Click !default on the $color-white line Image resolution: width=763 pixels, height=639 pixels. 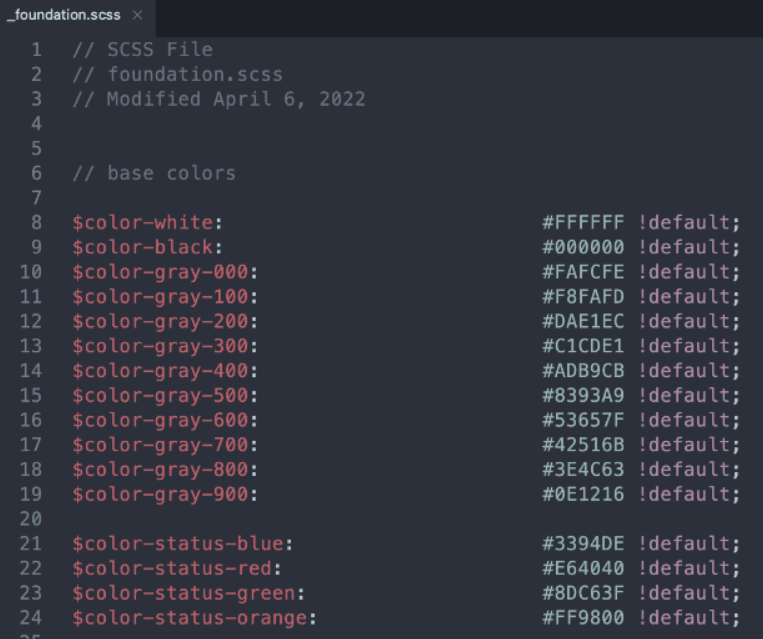[684, 222]
